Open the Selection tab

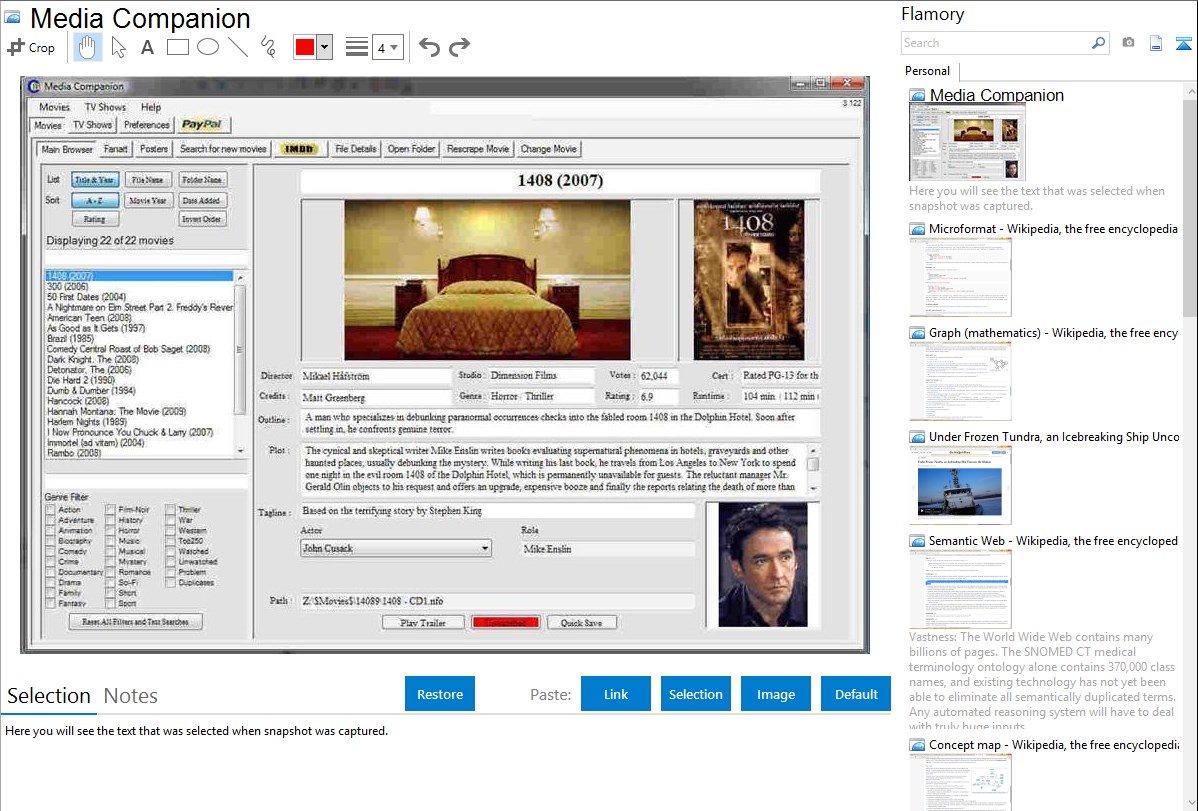pyautogui.click(x=49, y=696)
